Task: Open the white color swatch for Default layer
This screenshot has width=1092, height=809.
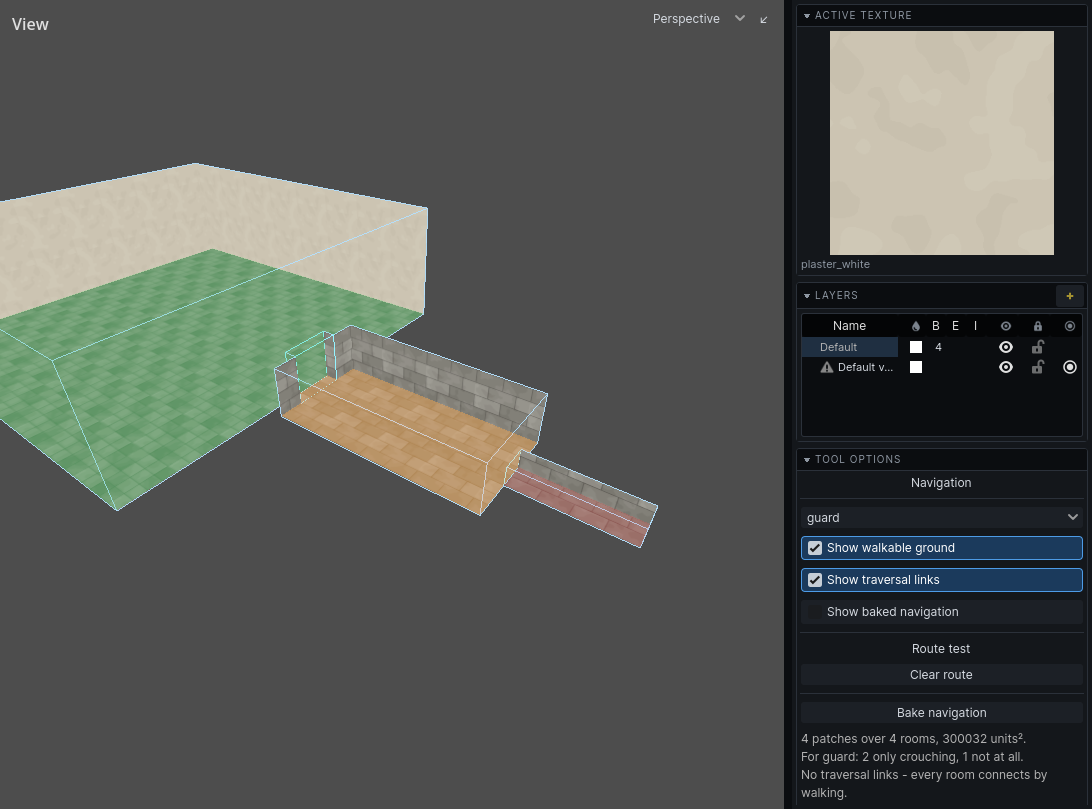Action: [x=916, y=347]
